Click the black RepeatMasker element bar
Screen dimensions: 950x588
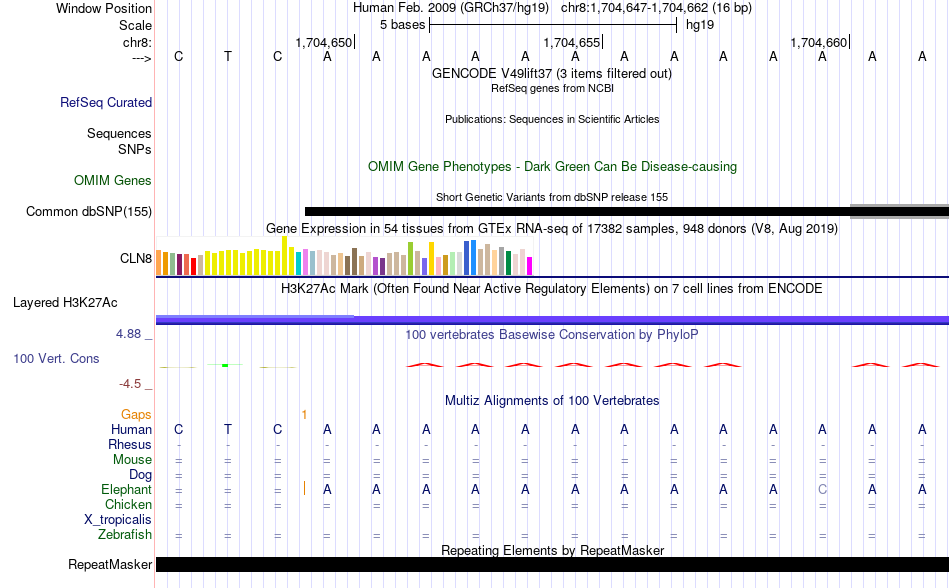point(552,564)
